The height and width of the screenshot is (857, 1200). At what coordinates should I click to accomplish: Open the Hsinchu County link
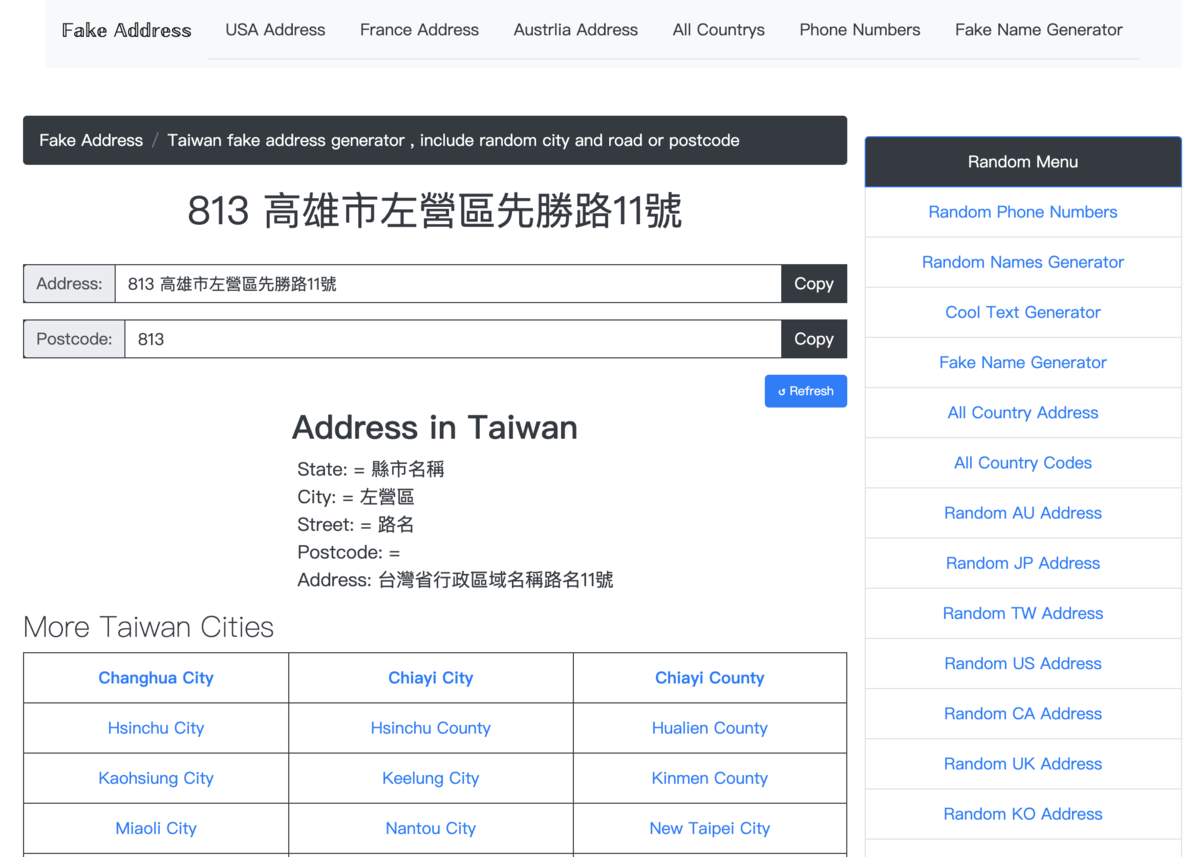pyautogui.click(x=431, y=728)
